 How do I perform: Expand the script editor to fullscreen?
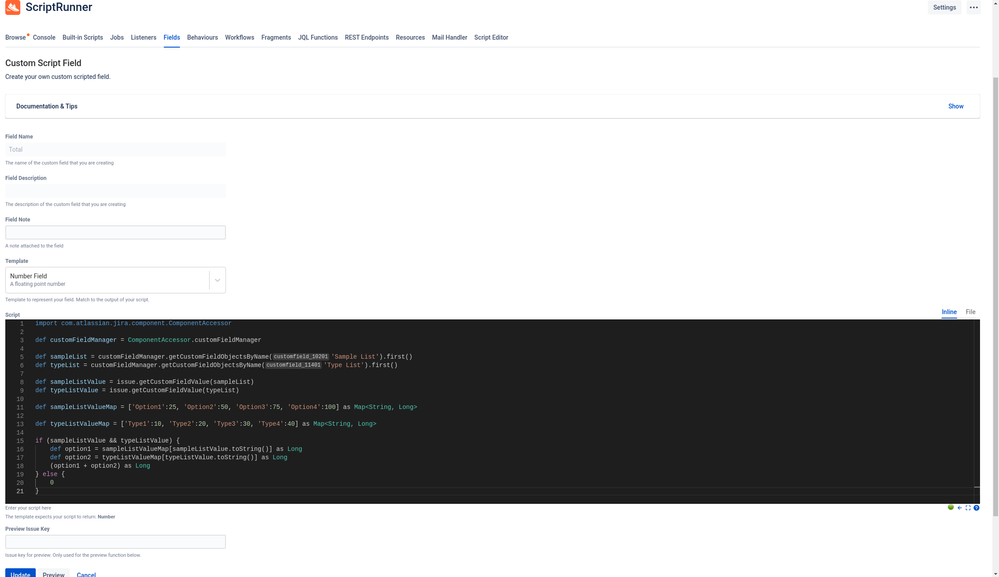[x=968, y=508]
